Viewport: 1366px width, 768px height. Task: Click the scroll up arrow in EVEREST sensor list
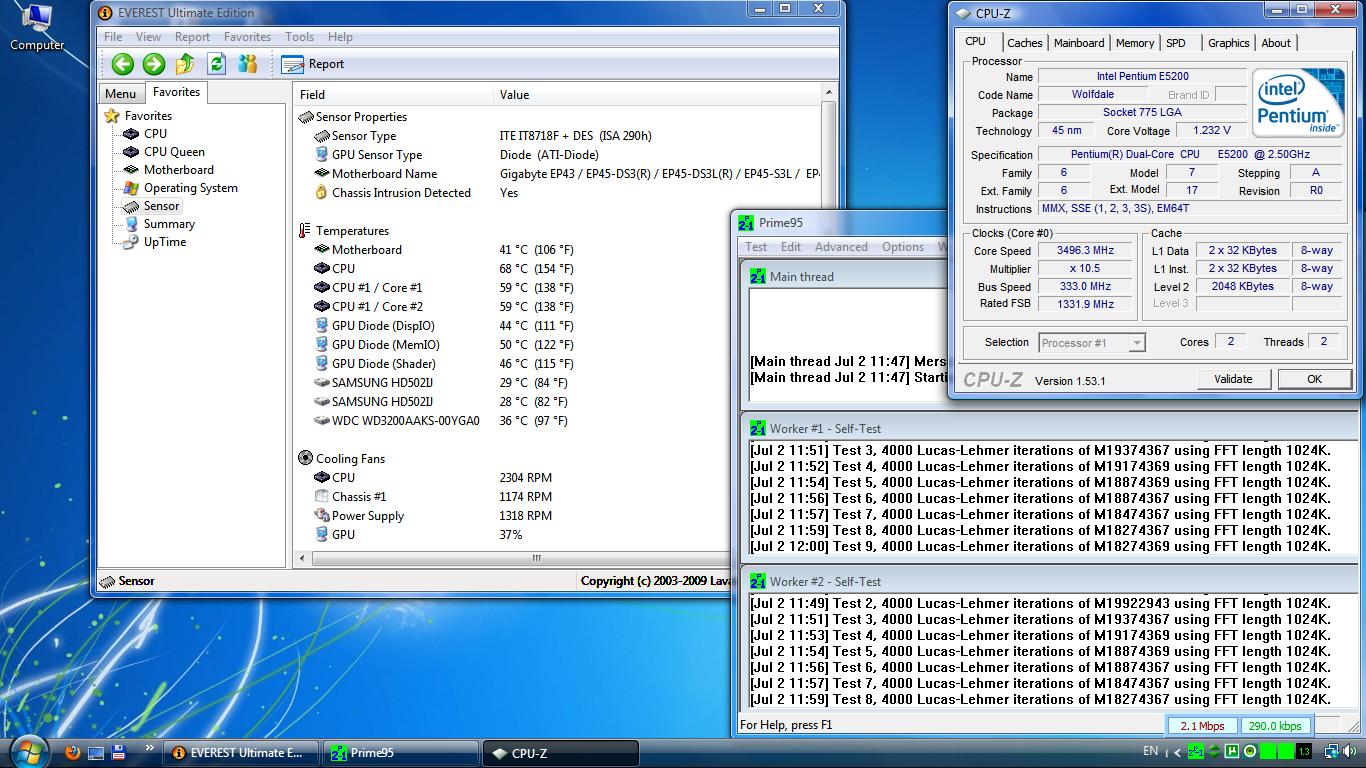828,93
